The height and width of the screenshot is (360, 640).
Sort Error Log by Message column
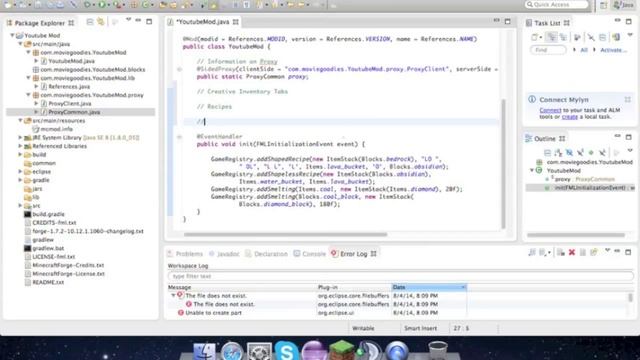[x=242, y=287]
